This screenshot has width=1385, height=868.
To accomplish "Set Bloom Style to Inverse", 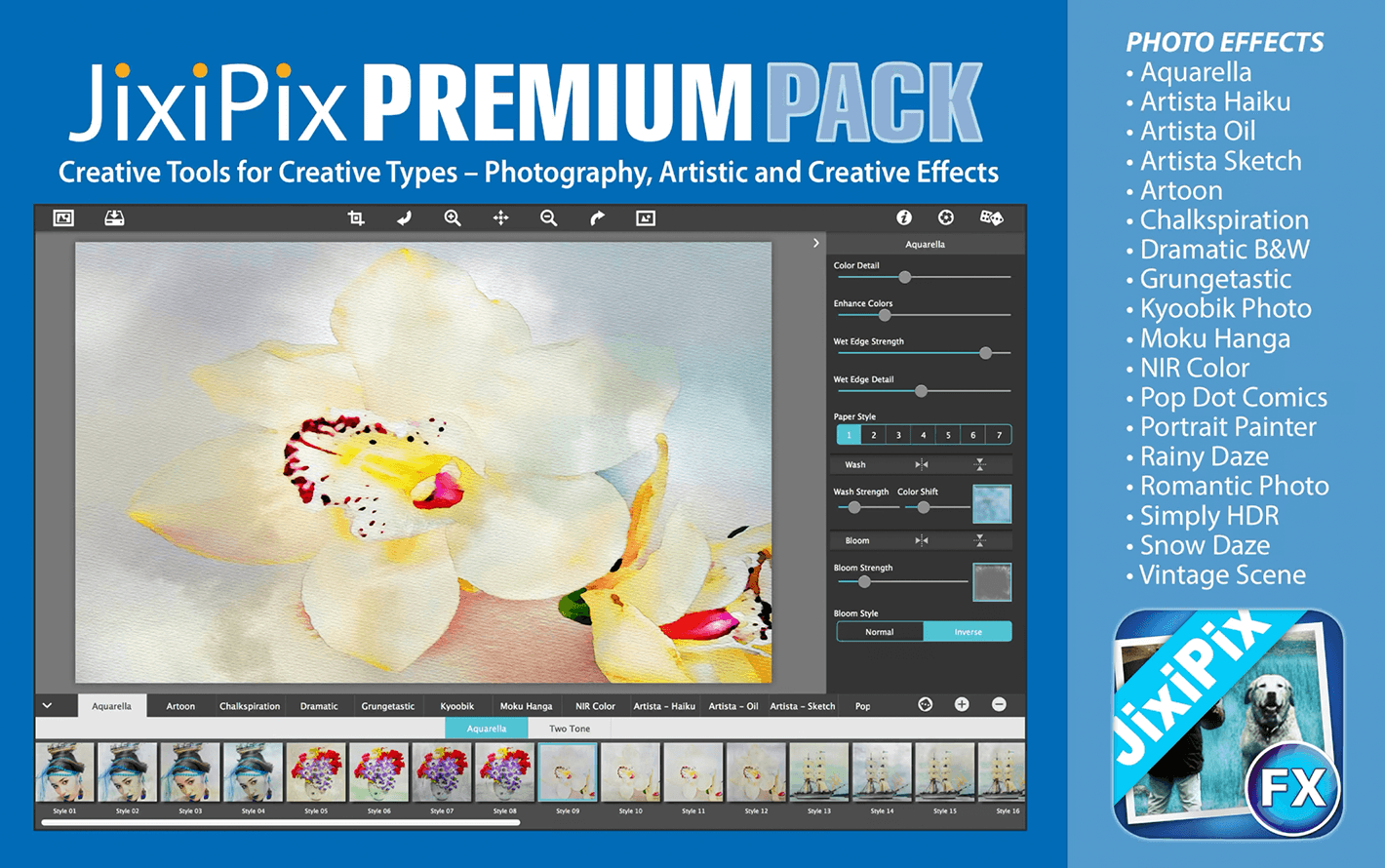I will tap(968, 632).
